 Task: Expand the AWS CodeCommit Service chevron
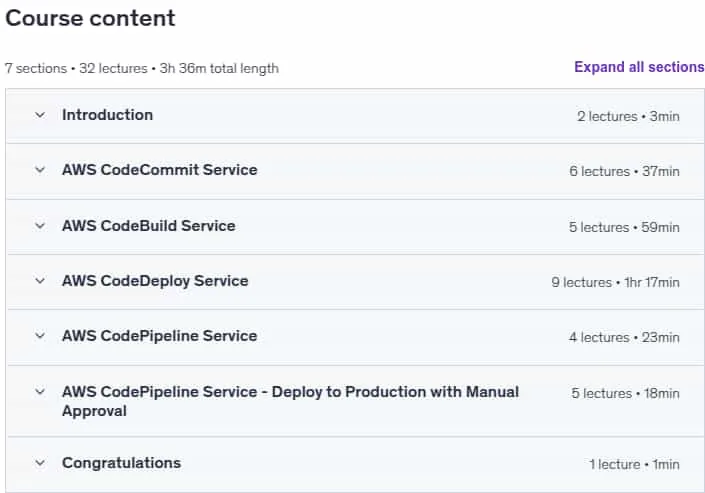(40, 170)
